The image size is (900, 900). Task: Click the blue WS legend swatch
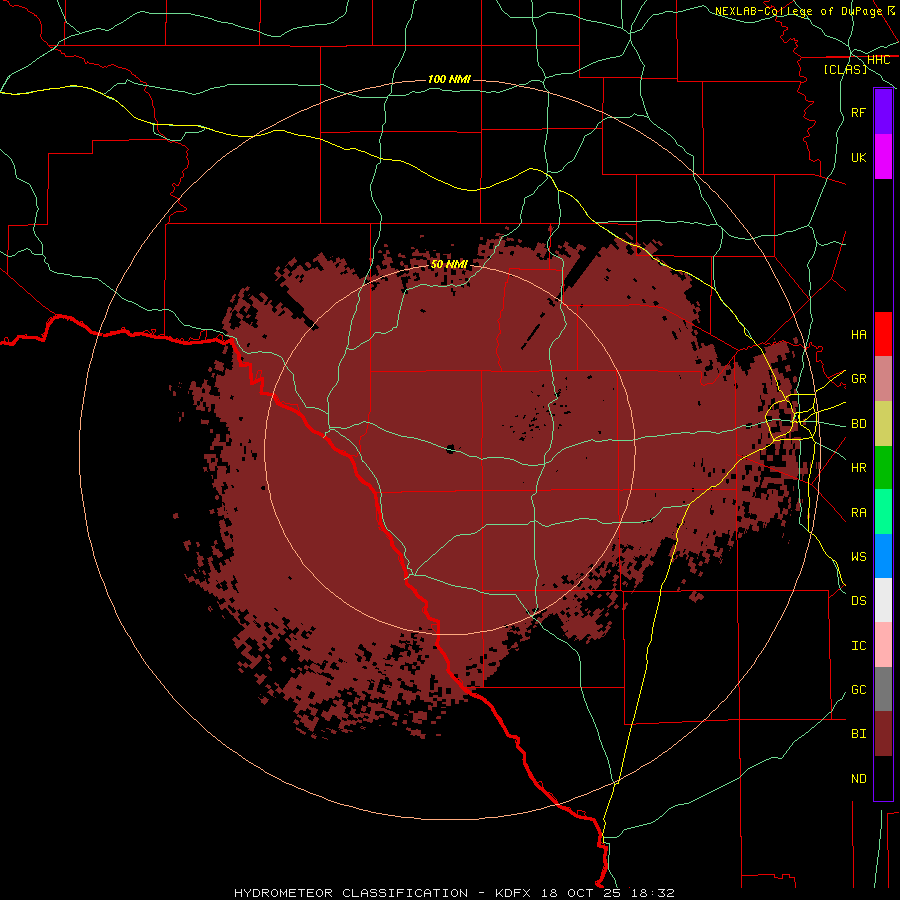point(883,556)
